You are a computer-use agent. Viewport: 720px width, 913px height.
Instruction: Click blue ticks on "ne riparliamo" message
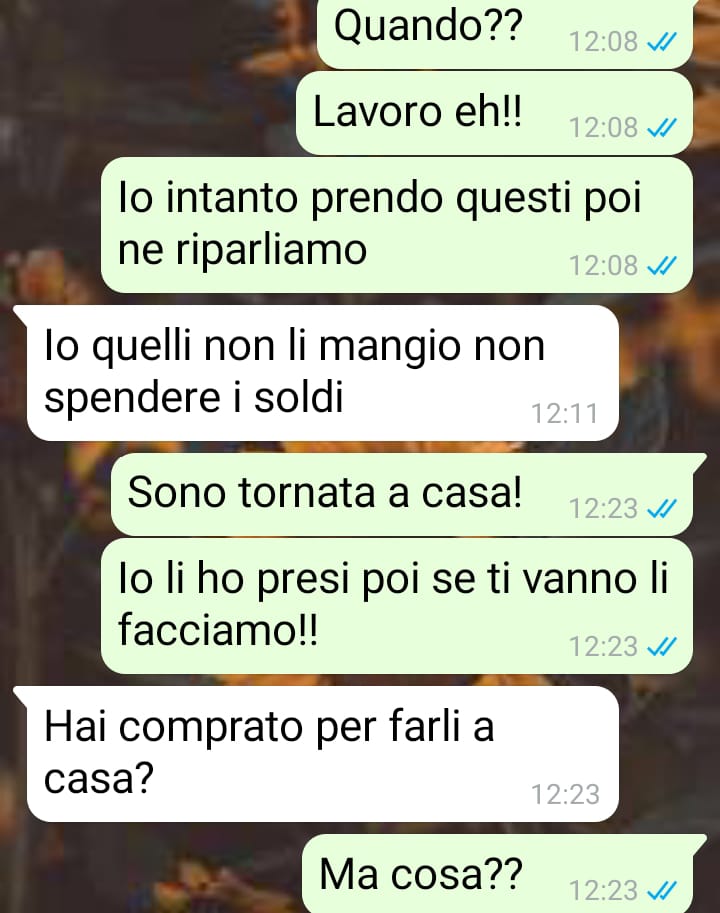662,266
